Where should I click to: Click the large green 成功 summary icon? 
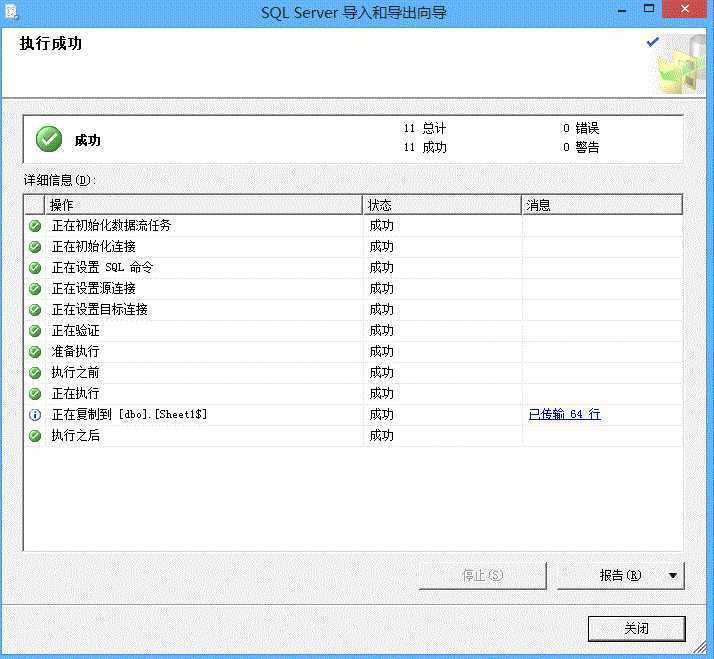49,139
